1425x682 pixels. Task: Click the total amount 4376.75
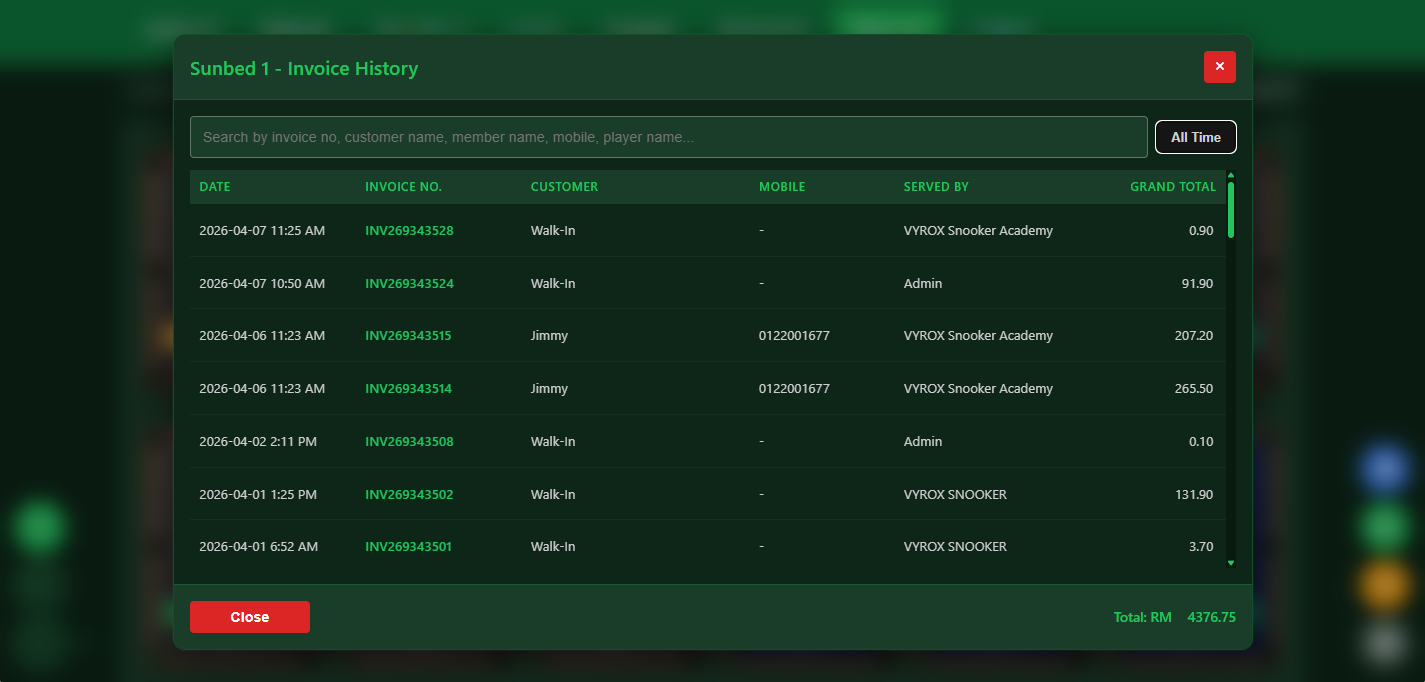pyautogui.click(x=1211, y=617)
